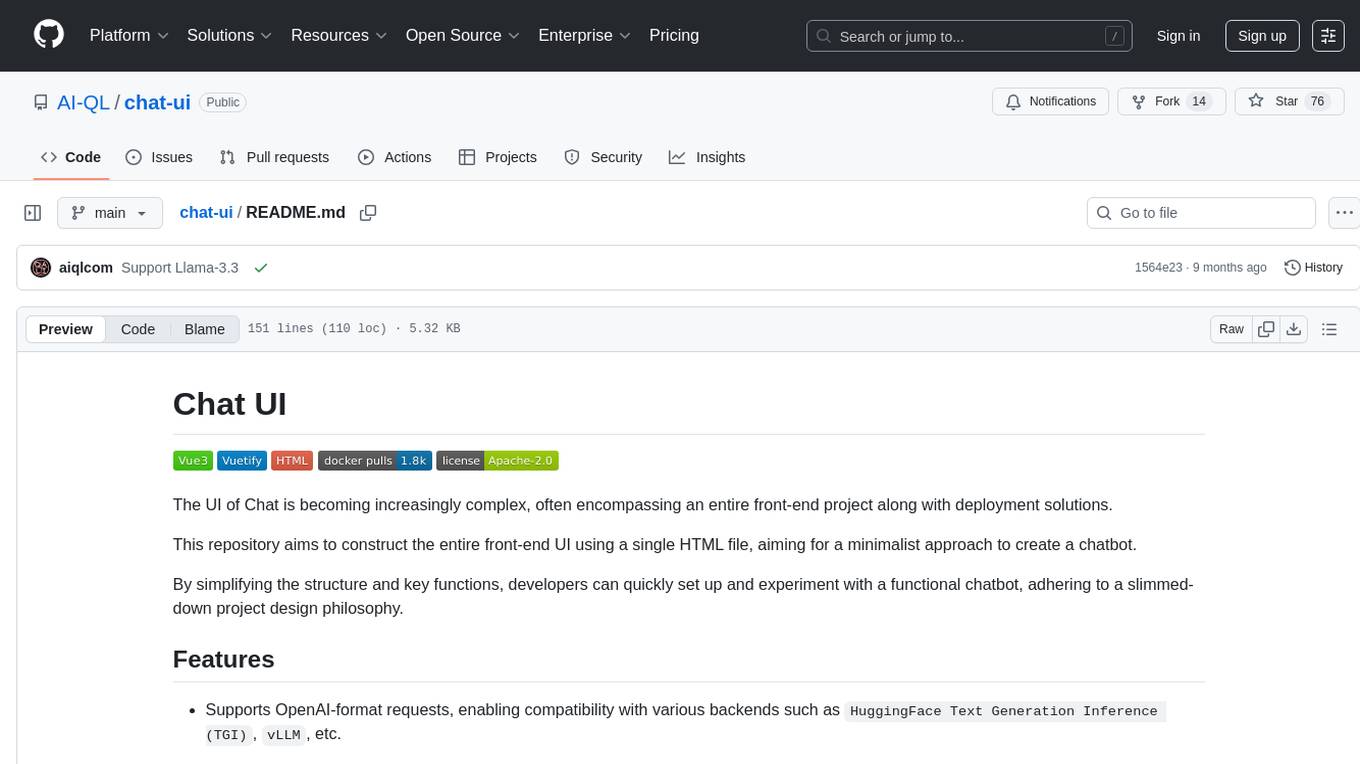Expand the Open Source menu
1360x764 pixels.
[462, 35]
